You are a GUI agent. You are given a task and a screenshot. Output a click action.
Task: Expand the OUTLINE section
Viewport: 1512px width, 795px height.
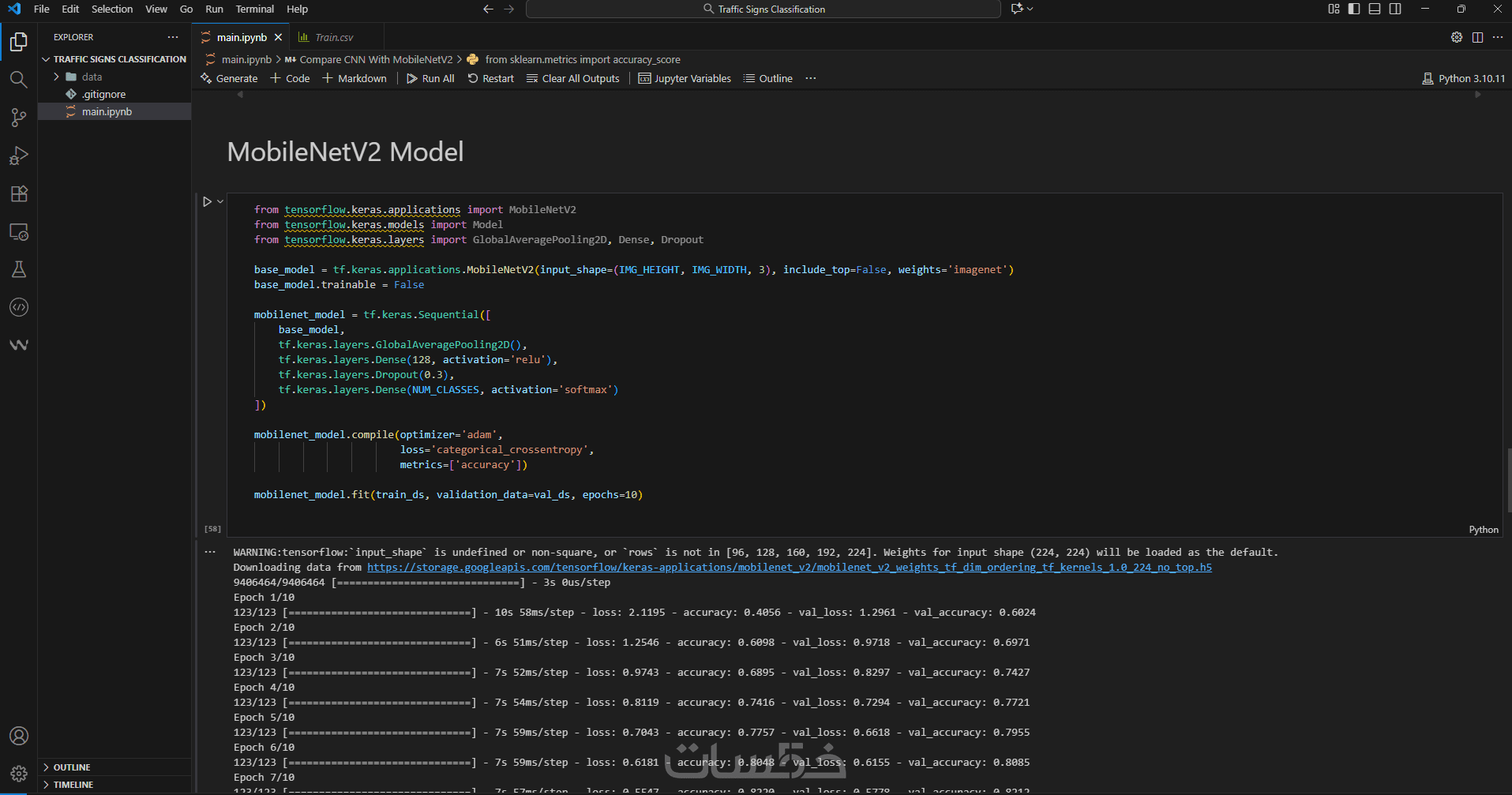pos(72,767)
